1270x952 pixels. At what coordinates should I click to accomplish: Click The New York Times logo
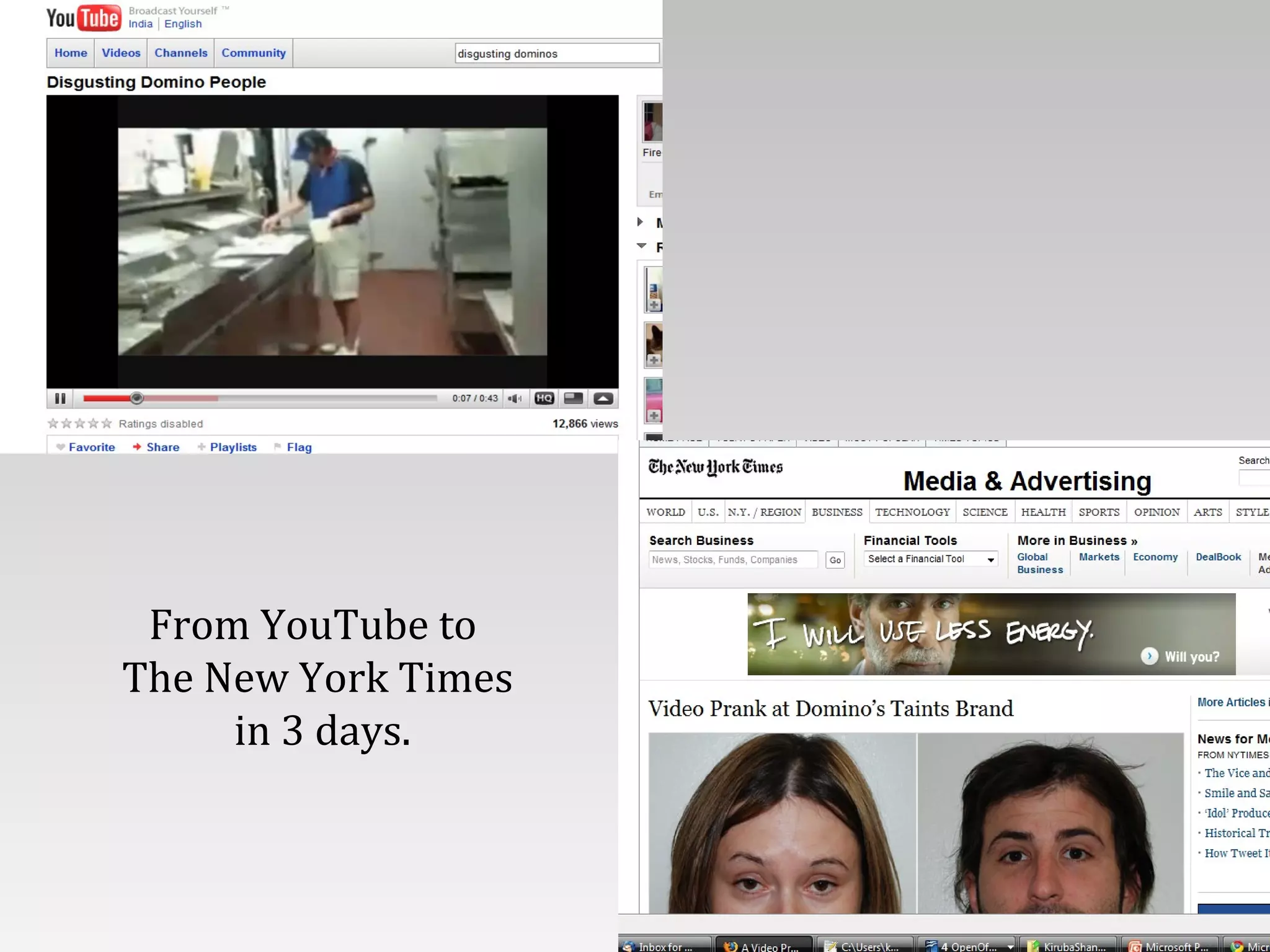tap(715, 467)
